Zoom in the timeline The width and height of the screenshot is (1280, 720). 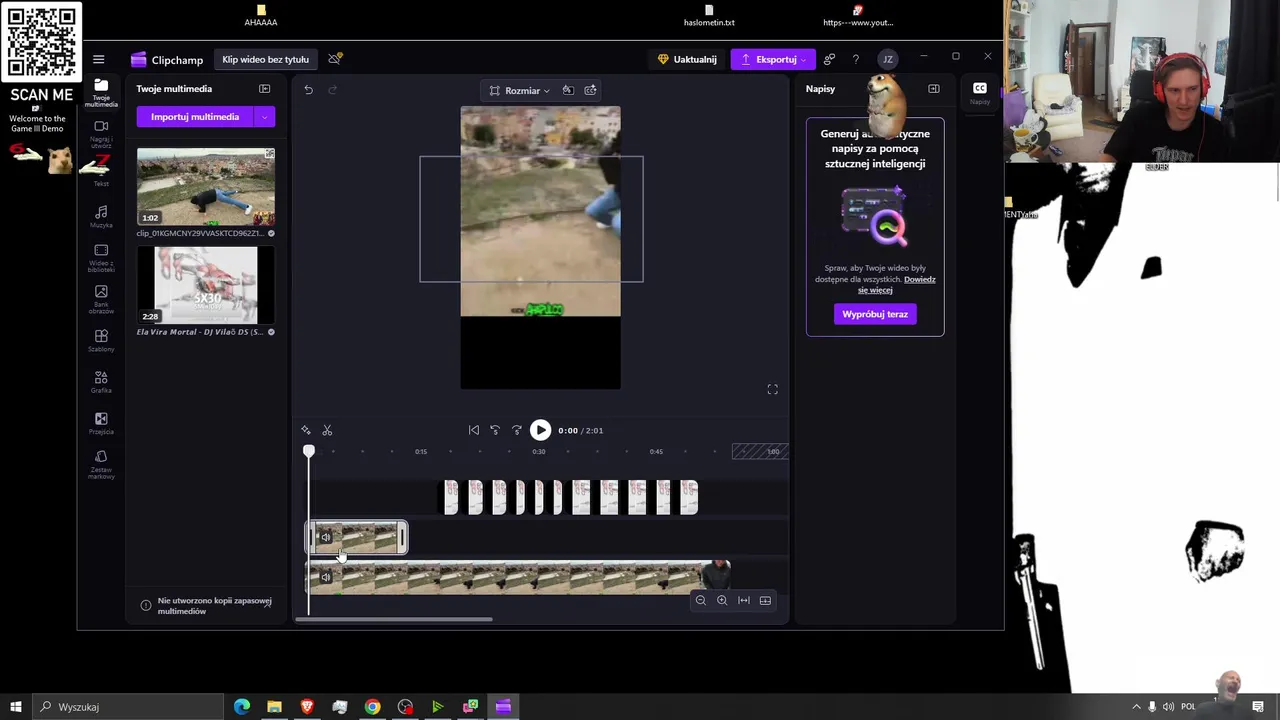tap(722, 600)
